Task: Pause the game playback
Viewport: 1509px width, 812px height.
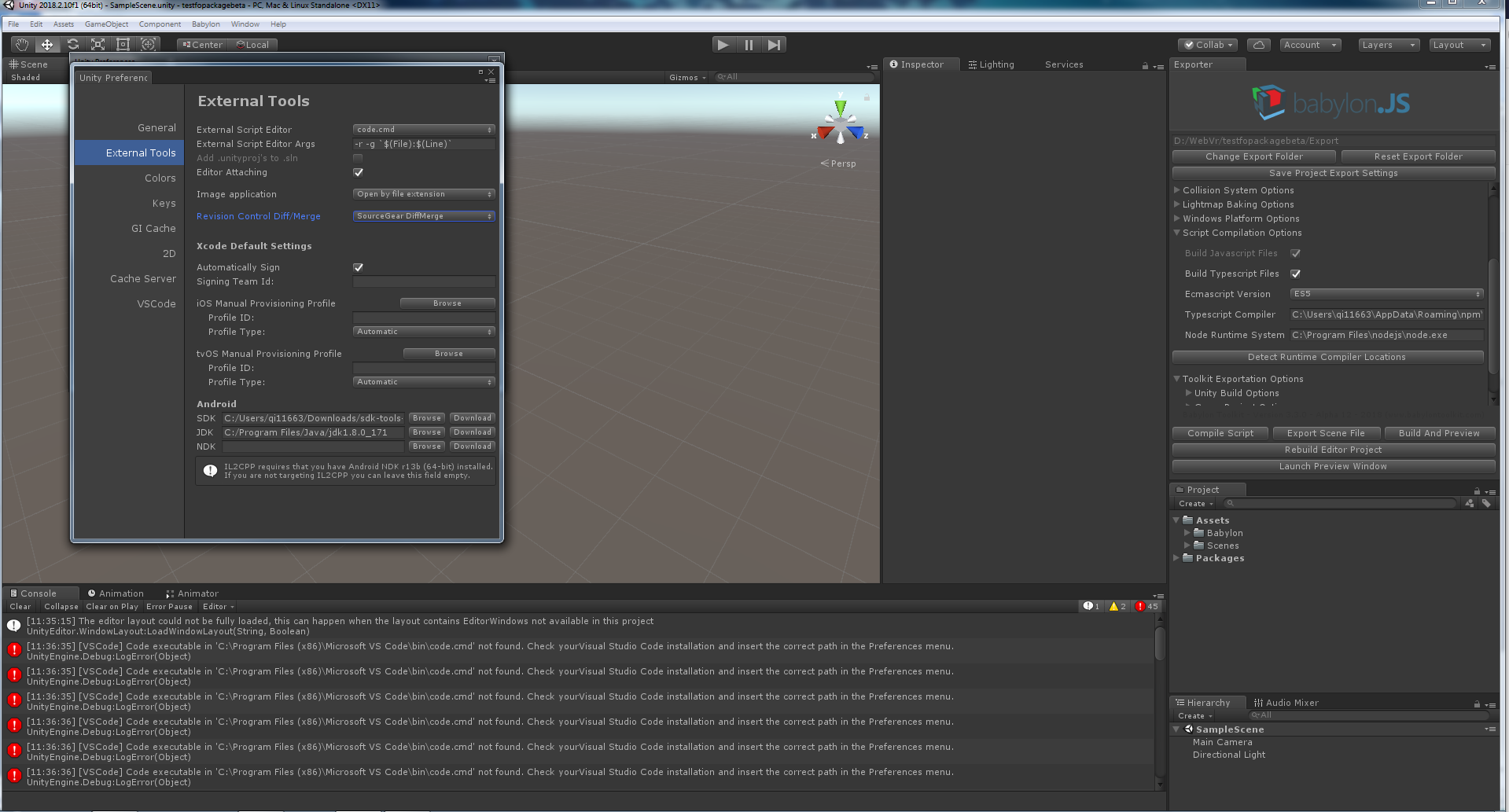Action: click(x=749, y=45)
